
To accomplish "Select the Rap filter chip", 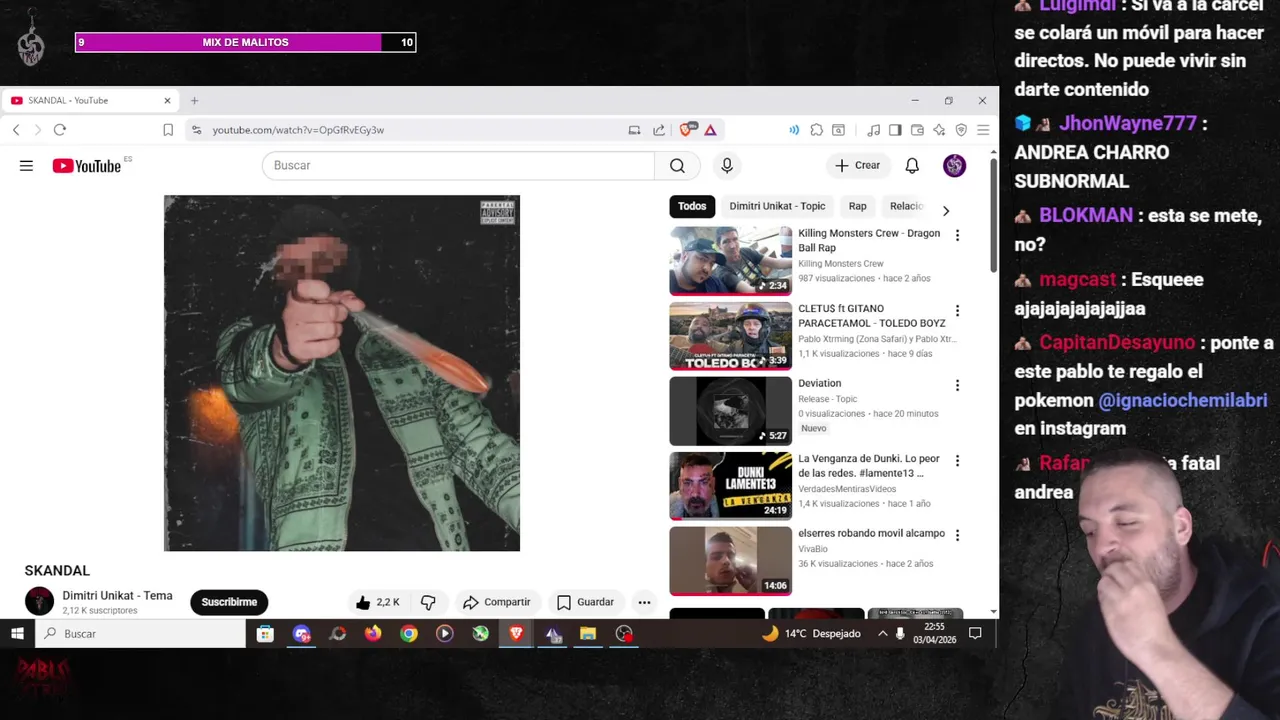I will coord(857,206).
